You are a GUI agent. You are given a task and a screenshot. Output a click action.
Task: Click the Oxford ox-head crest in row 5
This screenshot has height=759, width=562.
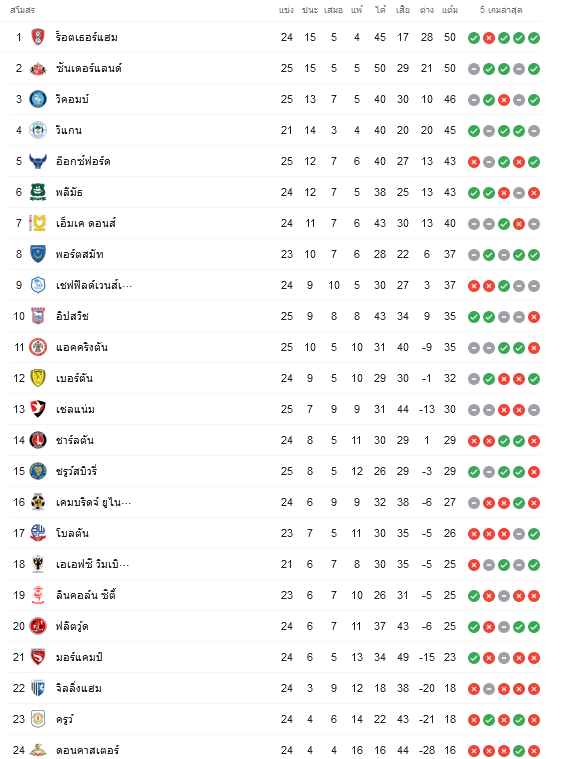coord(38,161)
